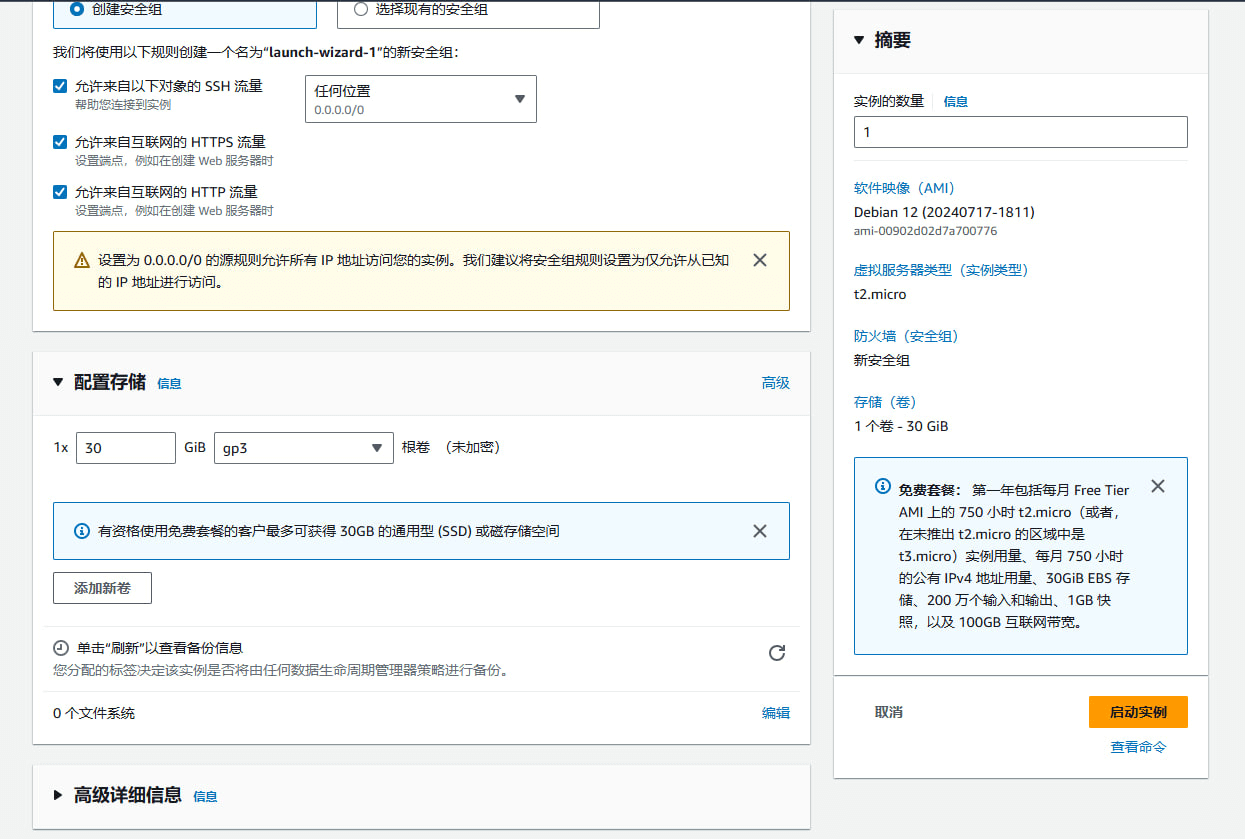Click the refresh icon to view backup information

pos(777,653)
